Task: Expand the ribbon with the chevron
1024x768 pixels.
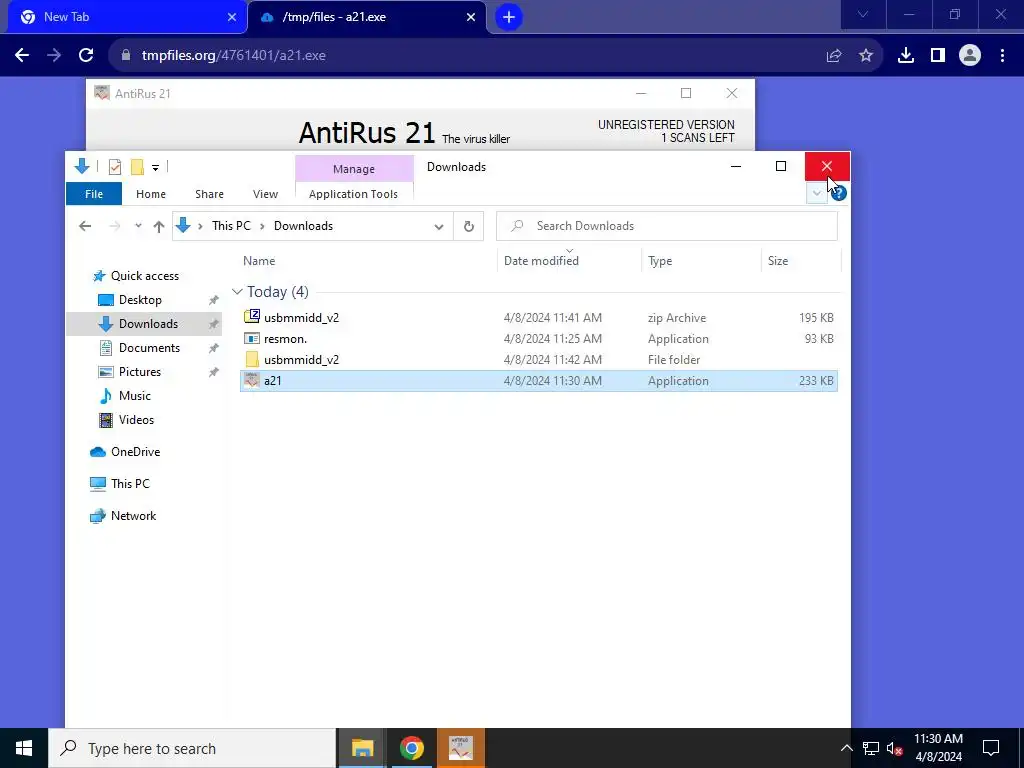Action: point(816,193)
